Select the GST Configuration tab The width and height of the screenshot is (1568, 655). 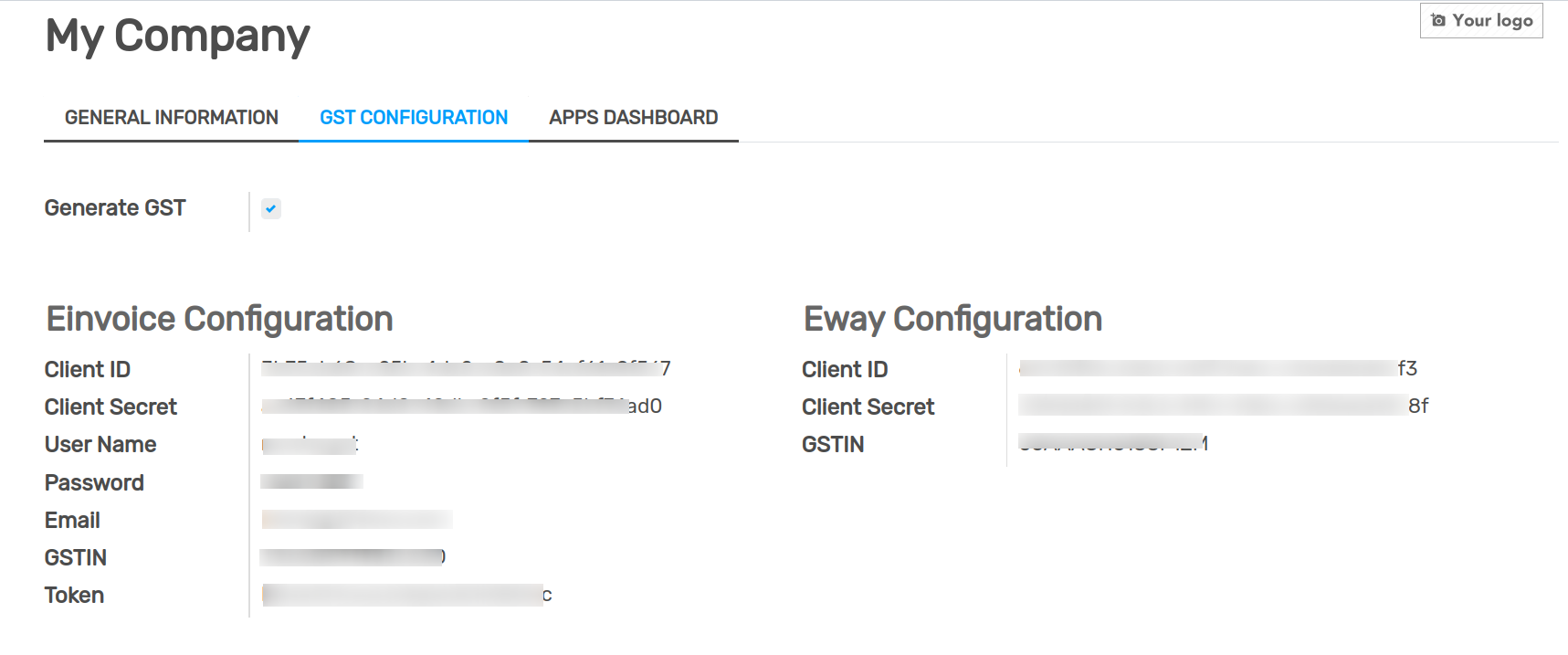click(x=413, y=118)
